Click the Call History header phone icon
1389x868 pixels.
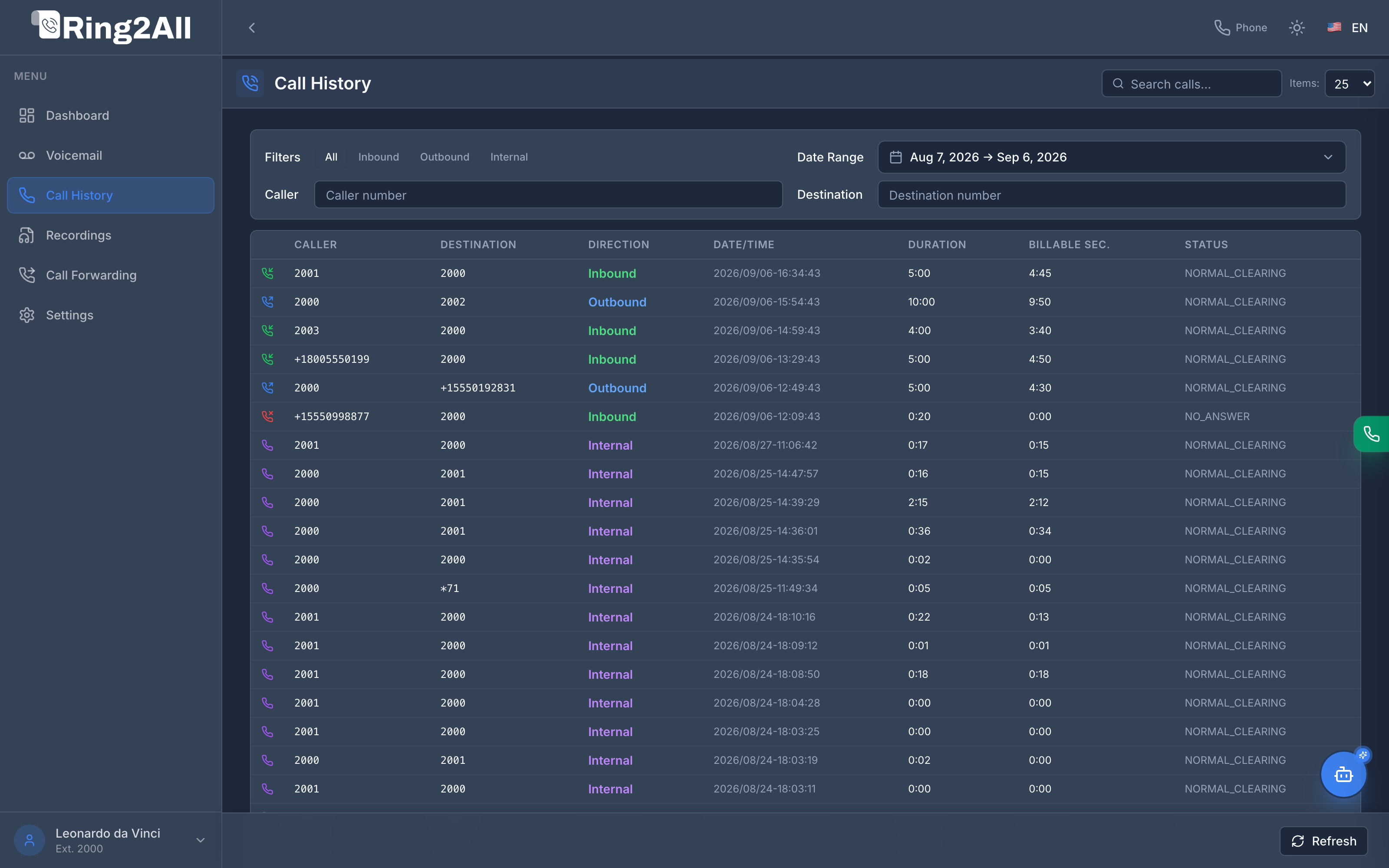click(x=250, y=83)
